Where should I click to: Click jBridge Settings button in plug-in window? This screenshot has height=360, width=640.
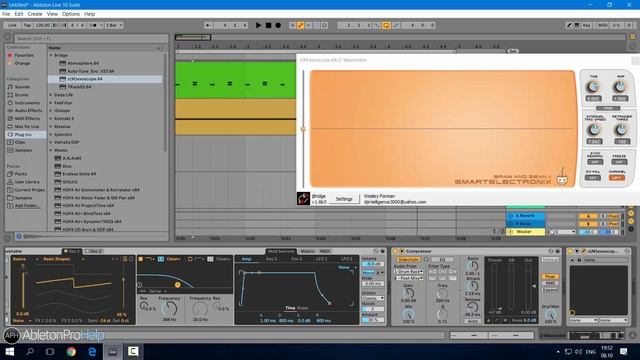point(344,199)
